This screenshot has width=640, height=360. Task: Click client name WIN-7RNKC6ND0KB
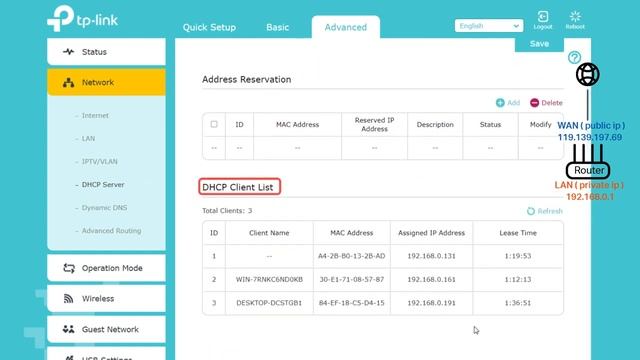[269, 280]
